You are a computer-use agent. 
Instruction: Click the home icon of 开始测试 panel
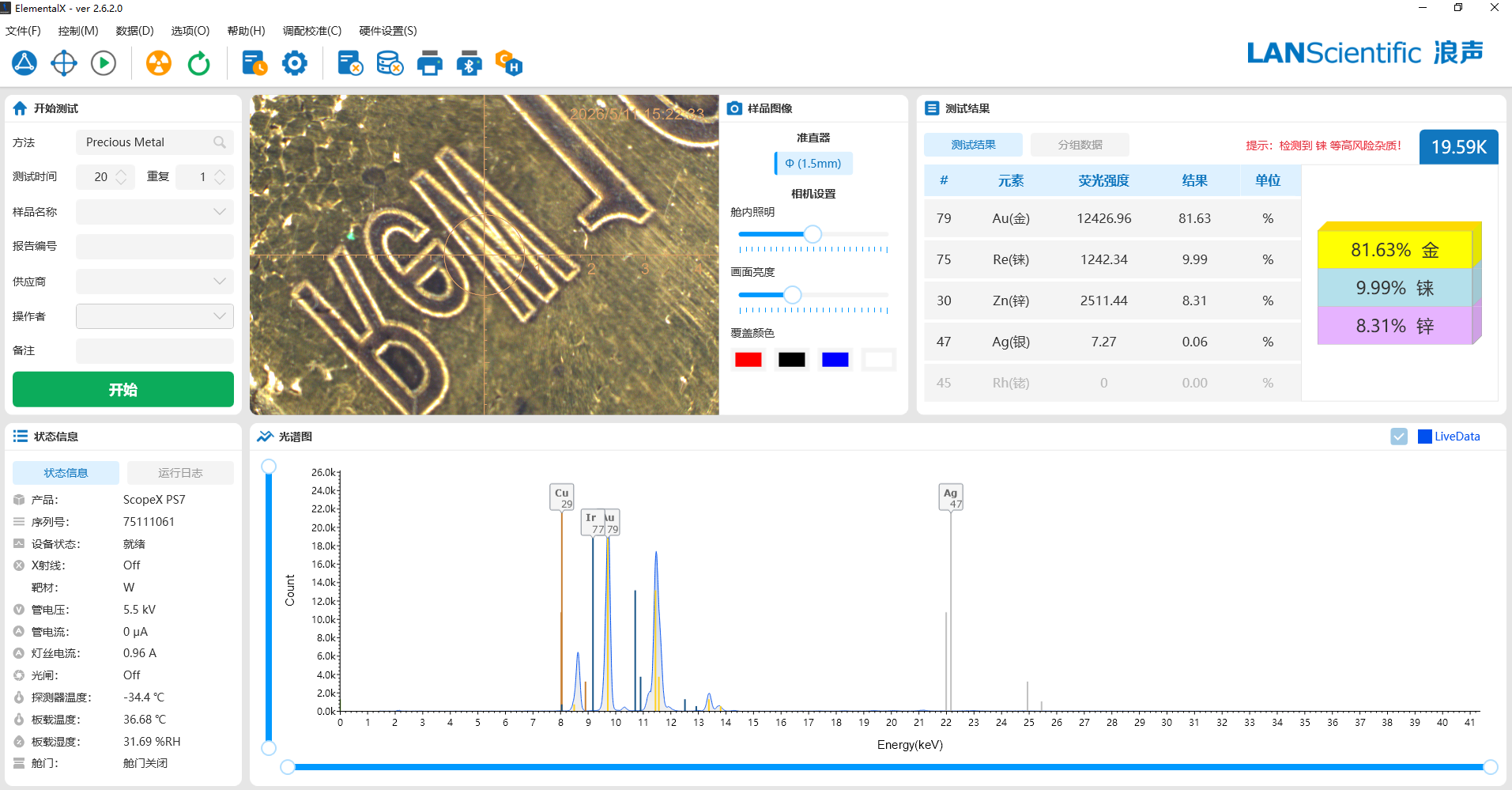(x=20, y=108)
